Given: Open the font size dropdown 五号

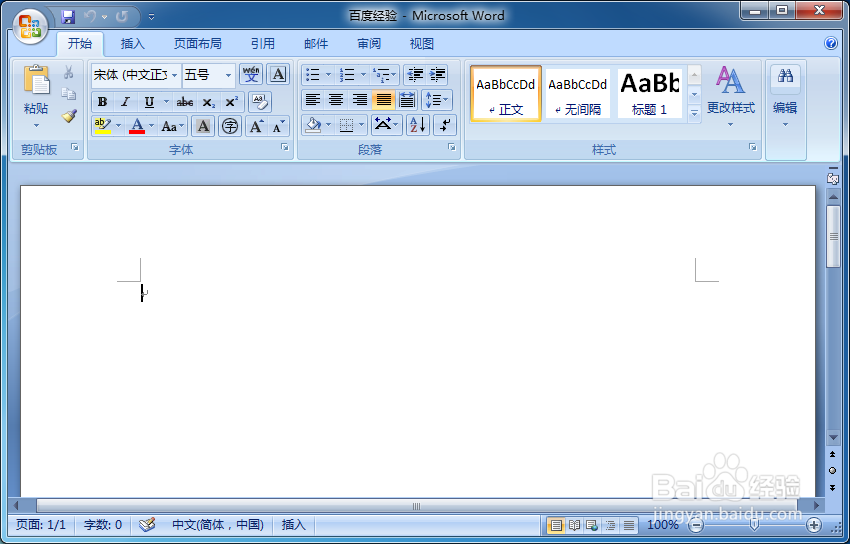Looking at the screenshot, I should pyautogui.click(x=228, y=75).
